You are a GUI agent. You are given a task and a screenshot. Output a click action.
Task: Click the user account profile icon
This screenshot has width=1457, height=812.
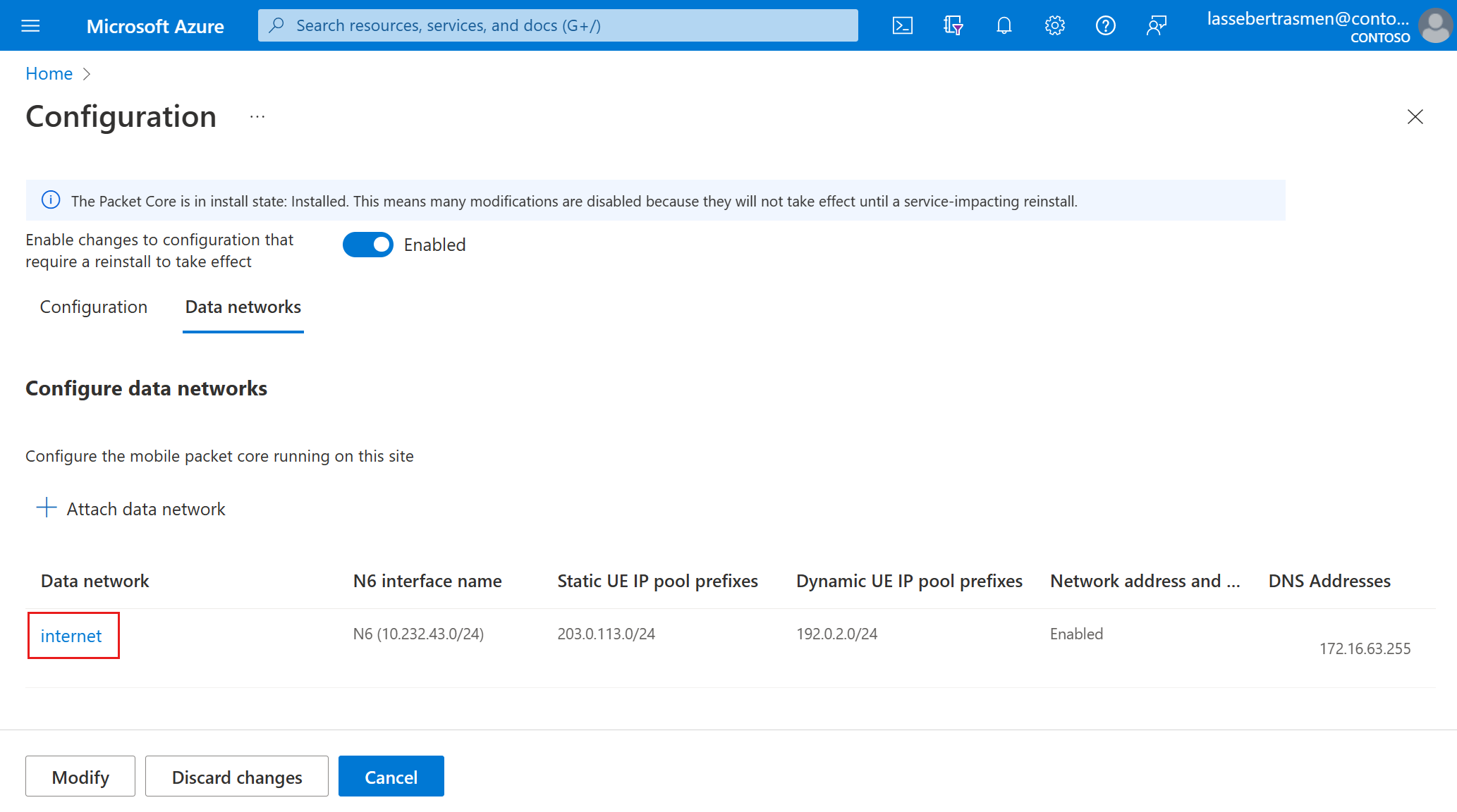(1436, 25)
